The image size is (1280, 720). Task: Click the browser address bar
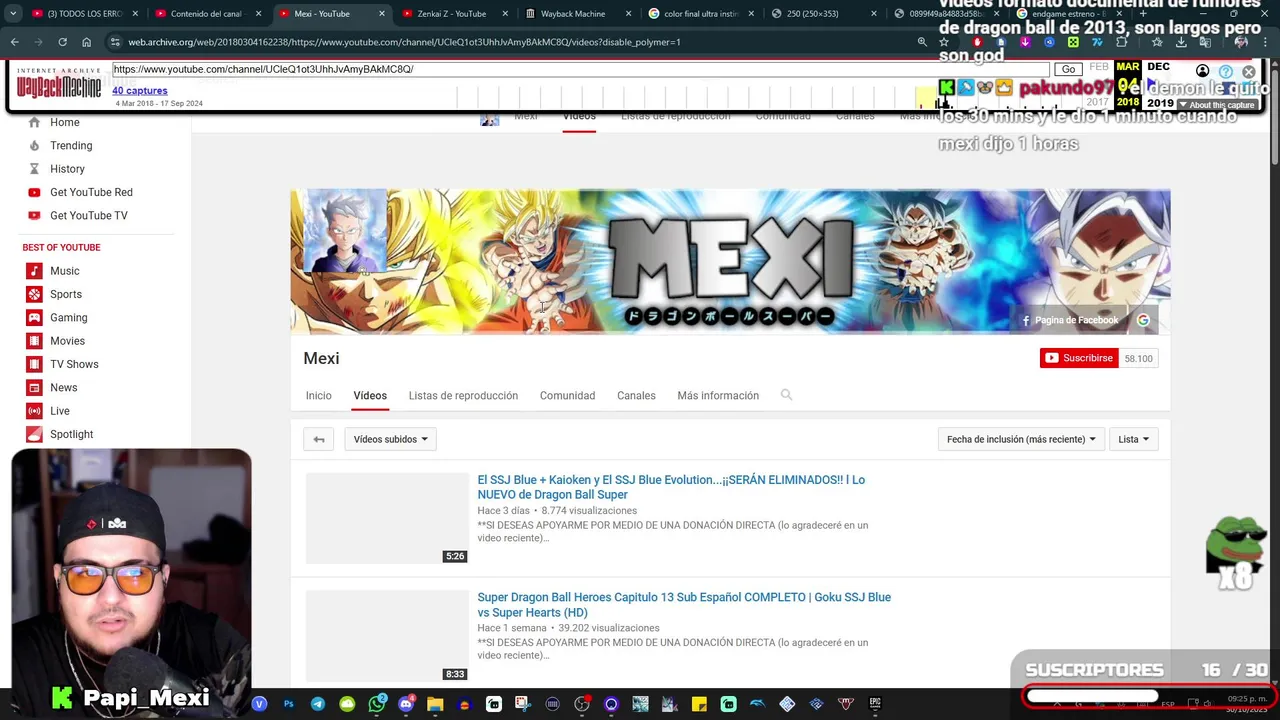[520, 42]
